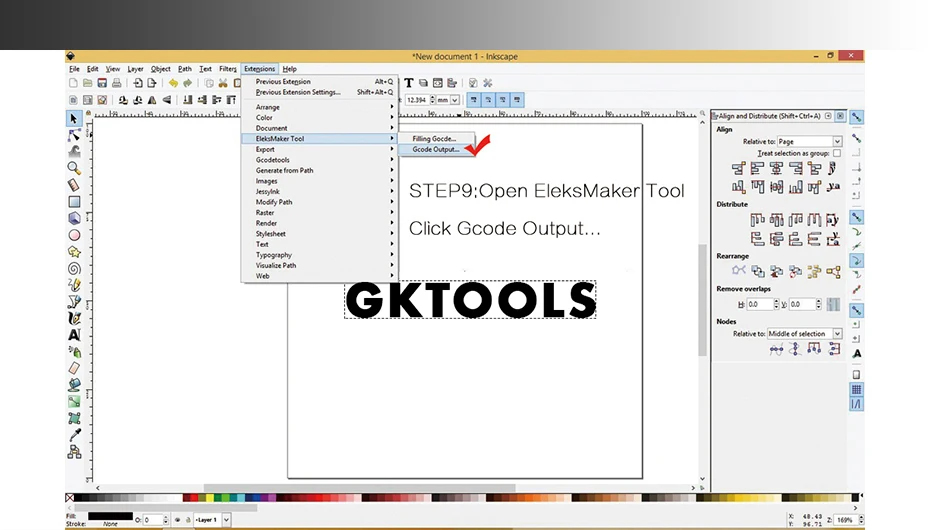Open the Help menu
The width and height of the screenshot is (930, 530).
point(289,69)
